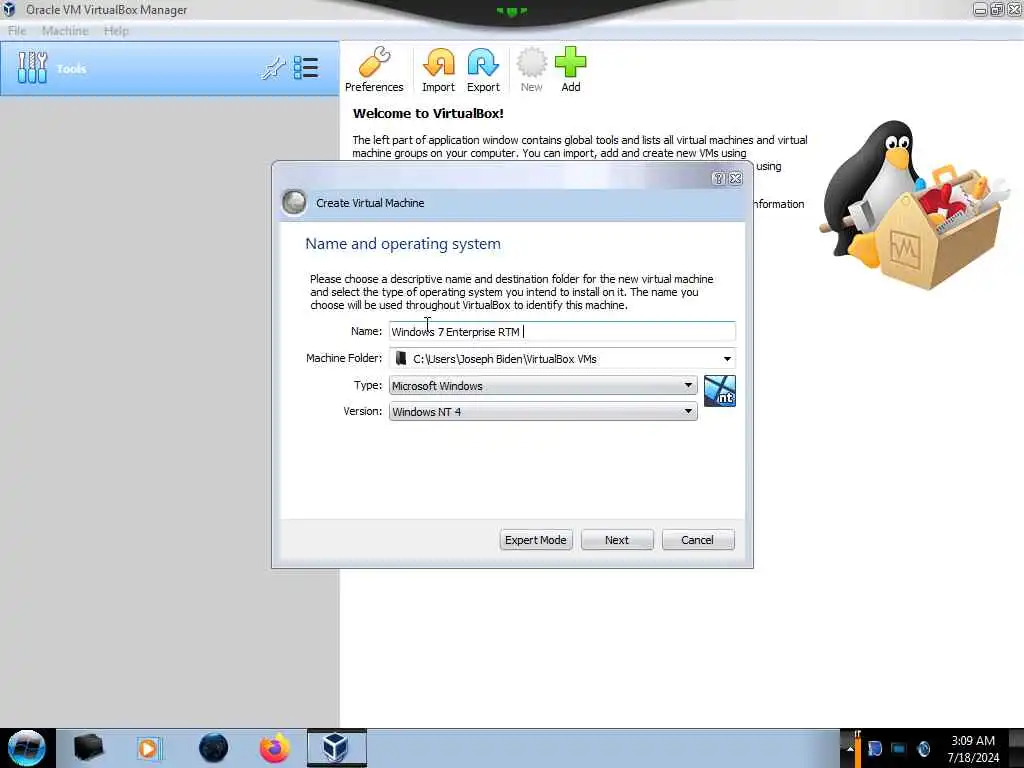
Task: Click the Tux toolbox illustration
Action: 916,204
